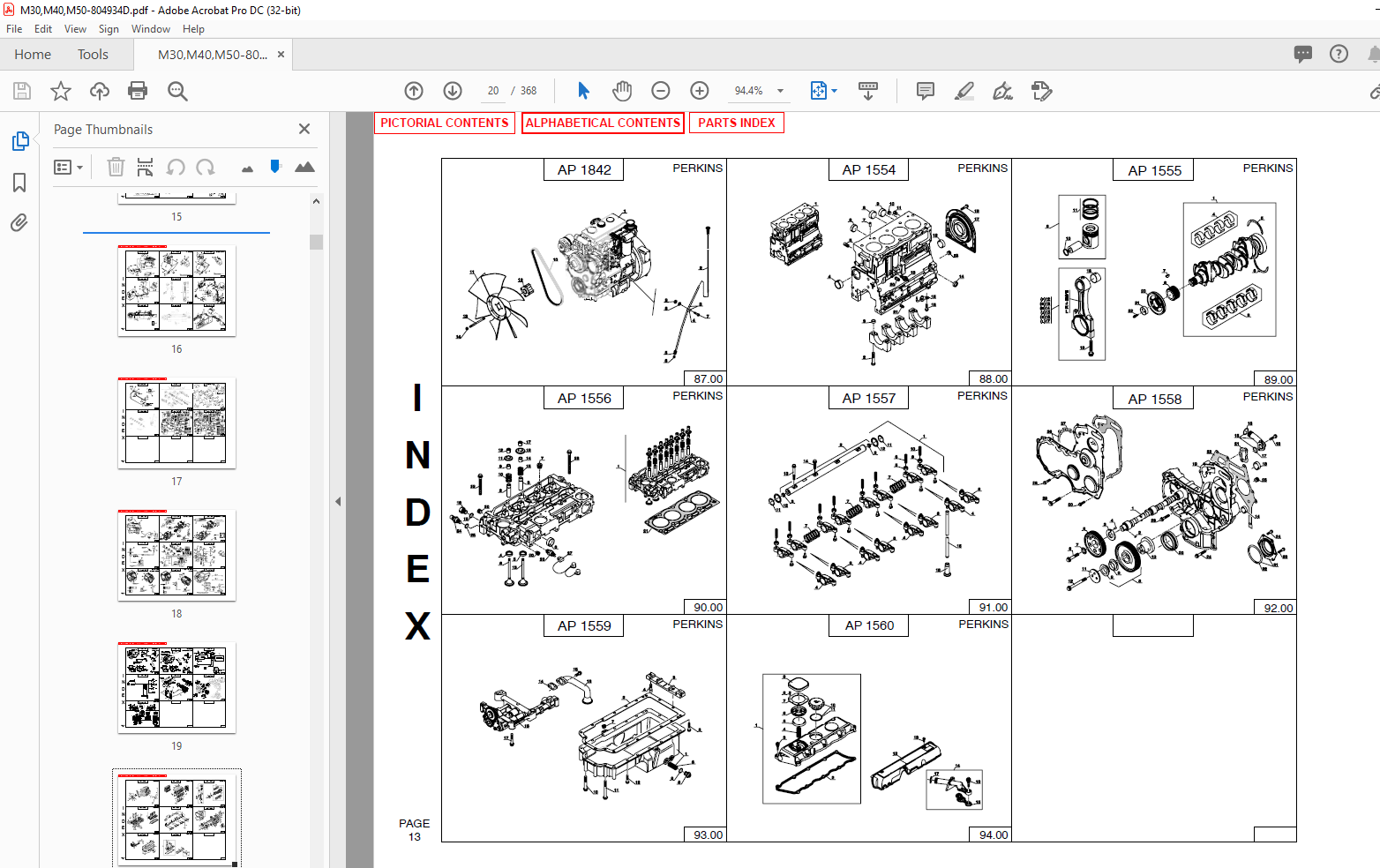Open the Edit menu
The width and height of the screenshot is (1380, 868).
[x=43, y=29]
